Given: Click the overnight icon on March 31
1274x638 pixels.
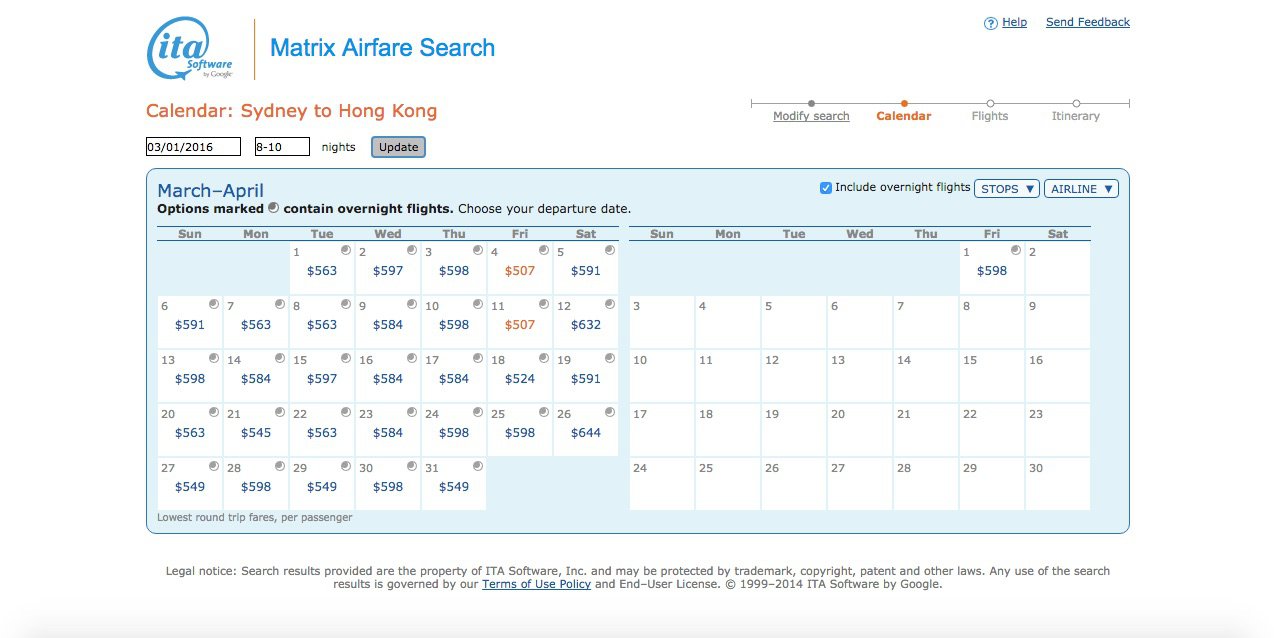Looking at the screenshot, I should 477,466.
